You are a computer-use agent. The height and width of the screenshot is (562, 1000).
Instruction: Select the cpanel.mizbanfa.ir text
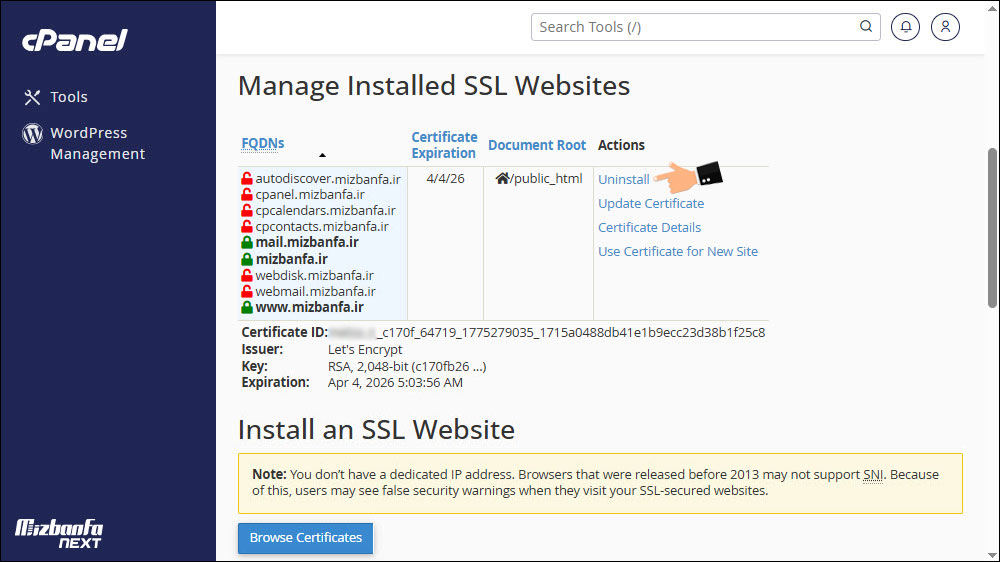coord(310,195)
